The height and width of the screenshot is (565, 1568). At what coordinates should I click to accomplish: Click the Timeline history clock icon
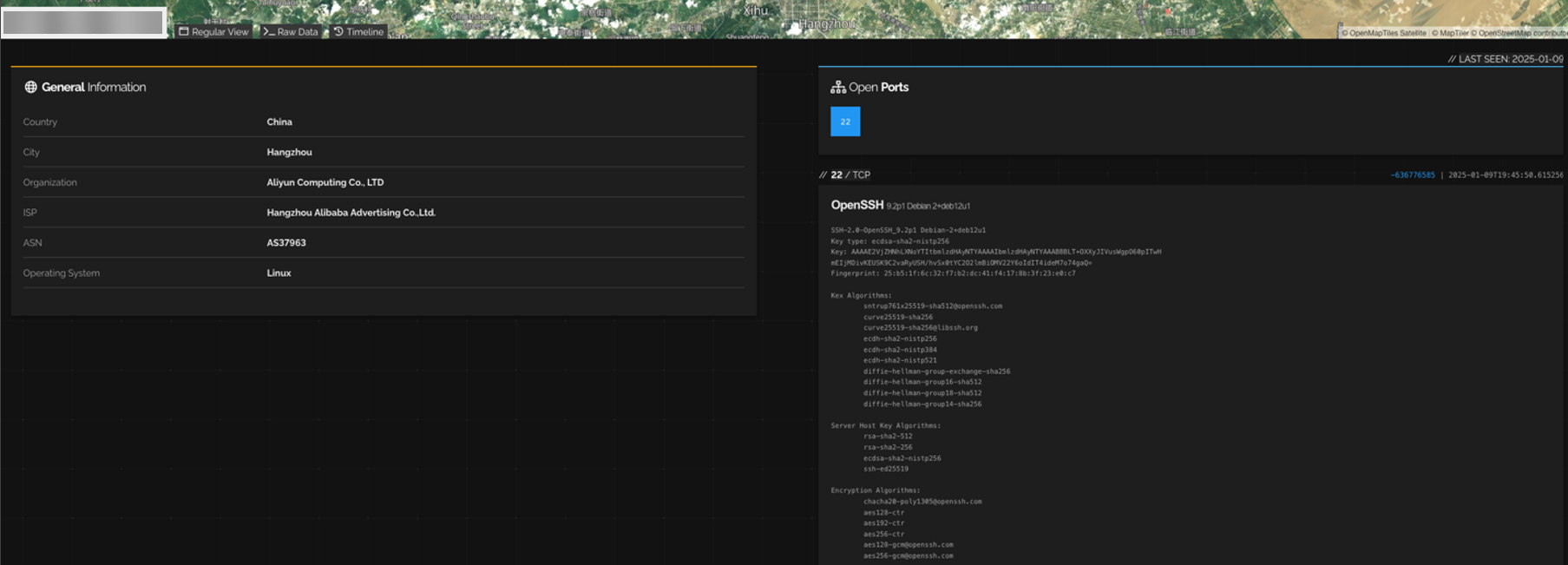pyautogui.click(x=338, y=31)
